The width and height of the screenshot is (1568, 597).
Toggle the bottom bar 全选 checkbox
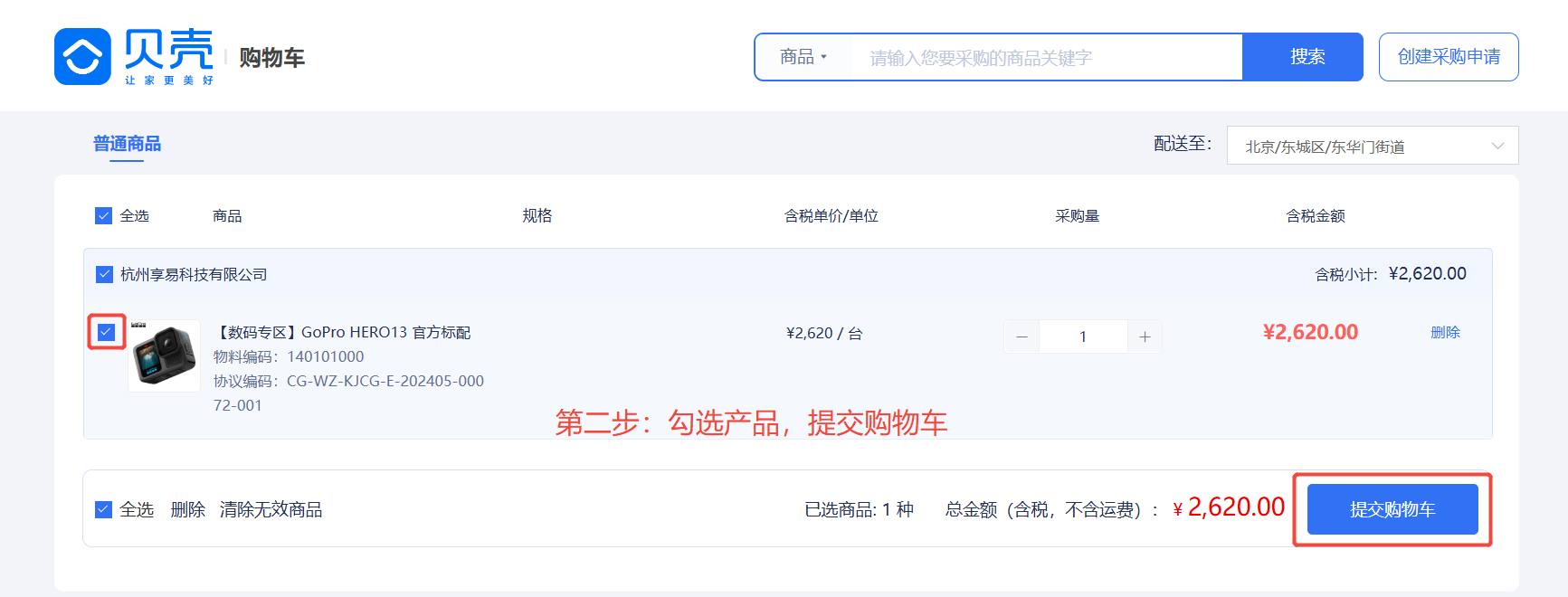click(x=103, y=509)
